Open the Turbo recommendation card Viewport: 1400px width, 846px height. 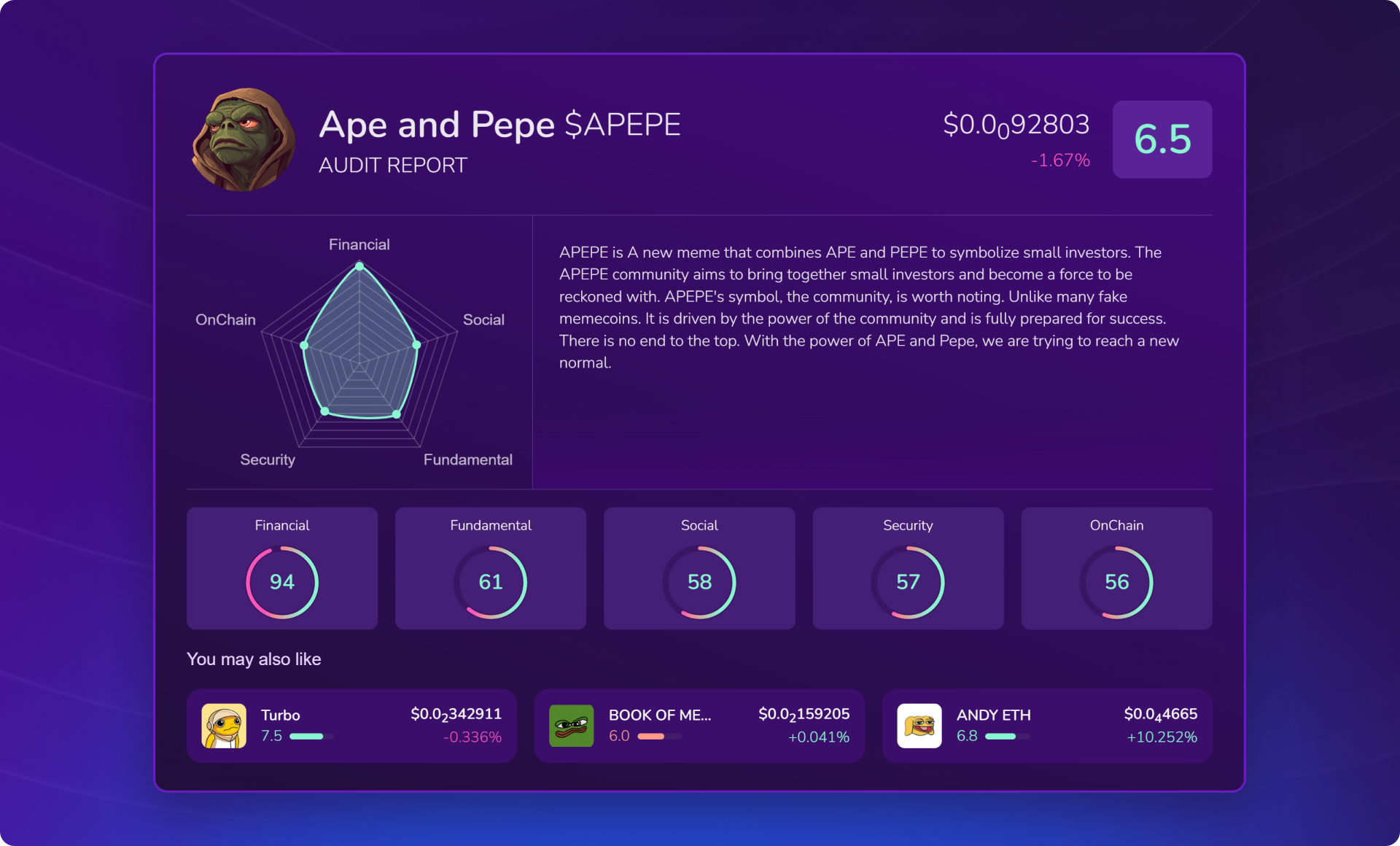(351, 726)
